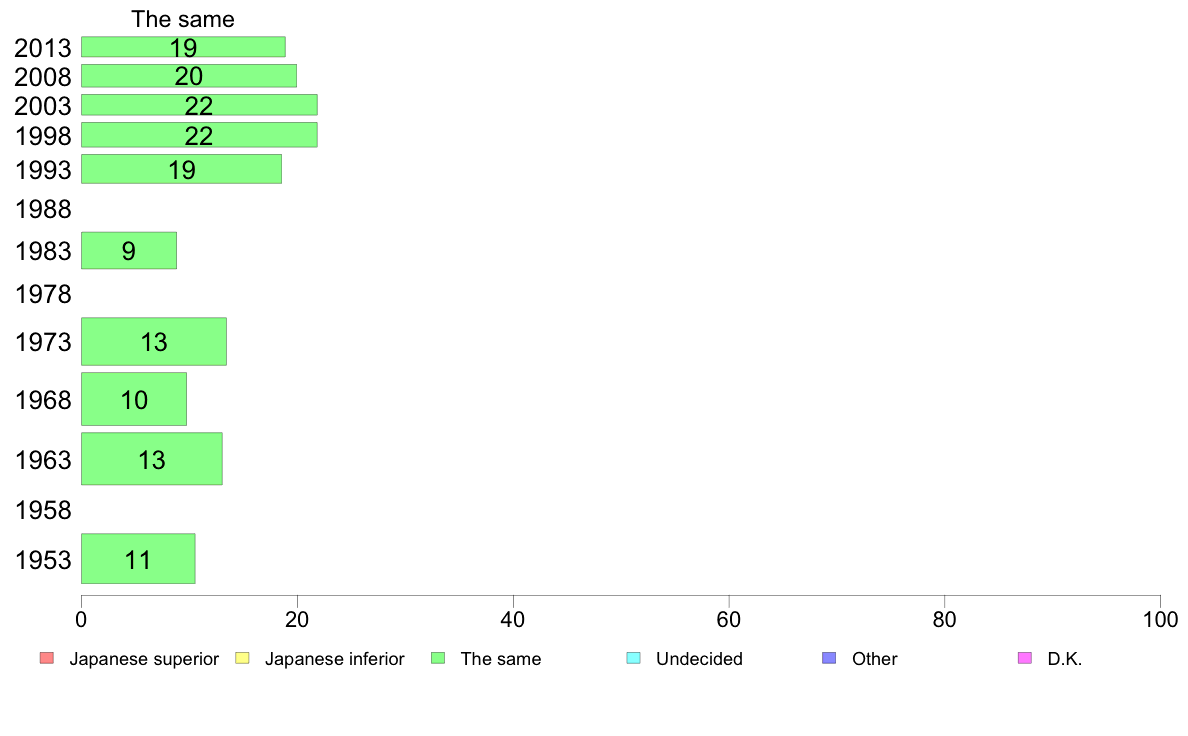This screenshot has height=736, width=1188.
Task: Select the 1968 bar showing 10
Action: (x=133, y=399)
